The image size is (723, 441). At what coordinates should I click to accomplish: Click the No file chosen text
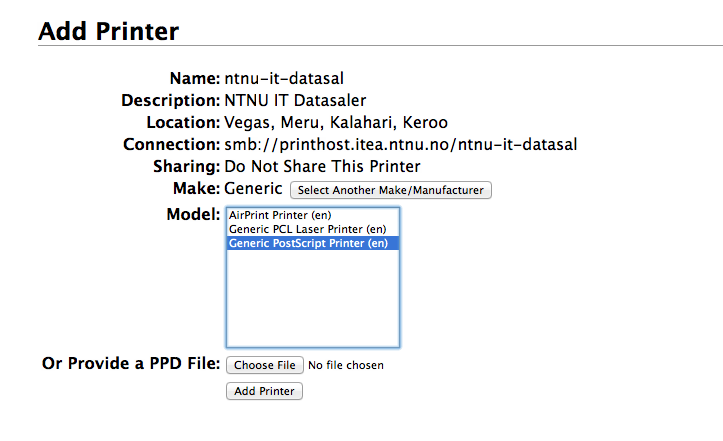[x=345, y=365]
